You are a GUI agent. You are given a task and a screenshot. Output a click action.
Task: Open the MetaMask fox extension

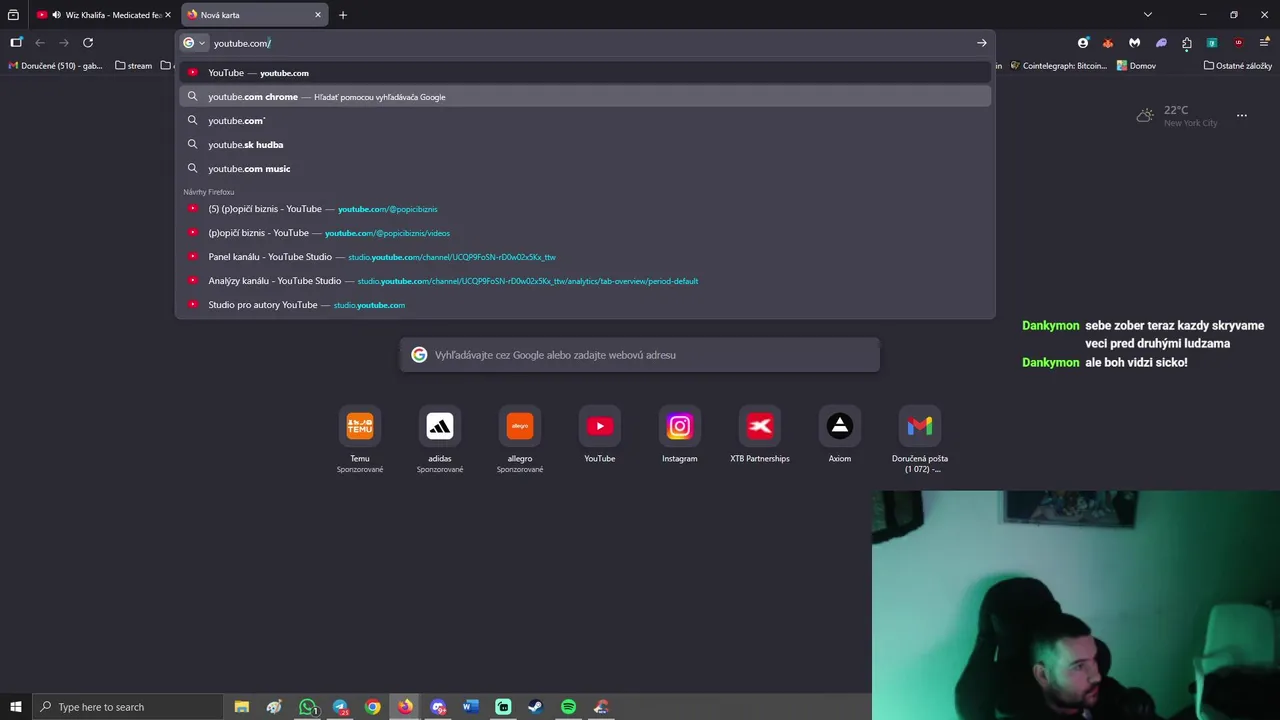tap(1108, 43)
